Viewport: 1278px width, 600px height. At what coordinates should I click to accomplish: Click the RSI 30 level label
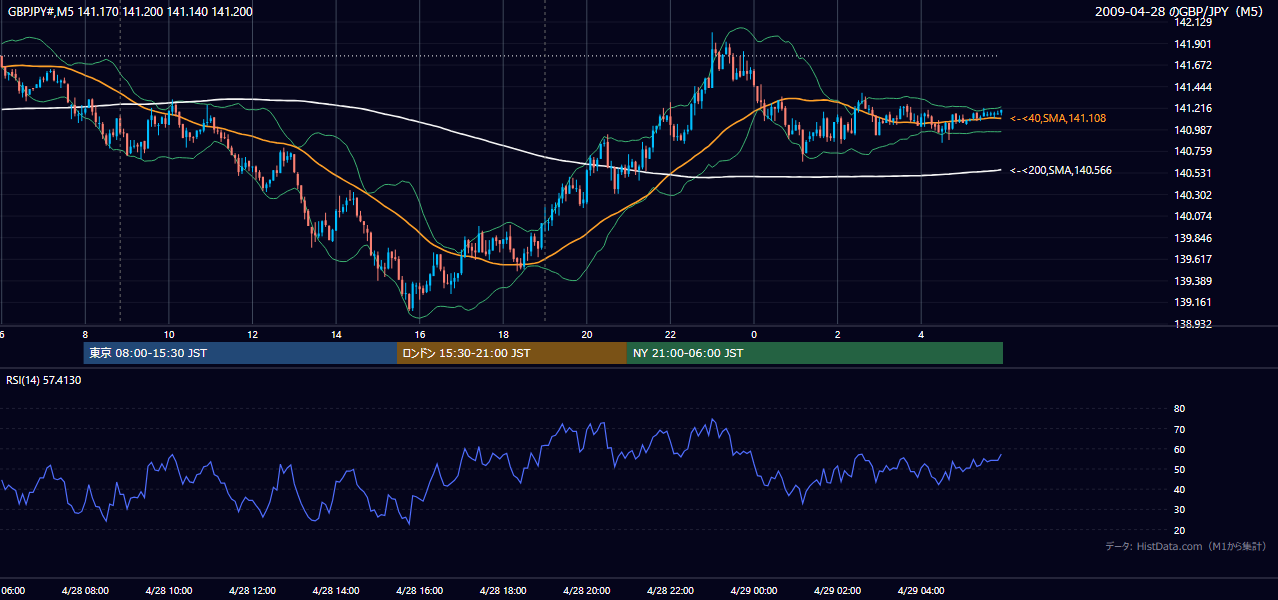tap(1179, 510)
